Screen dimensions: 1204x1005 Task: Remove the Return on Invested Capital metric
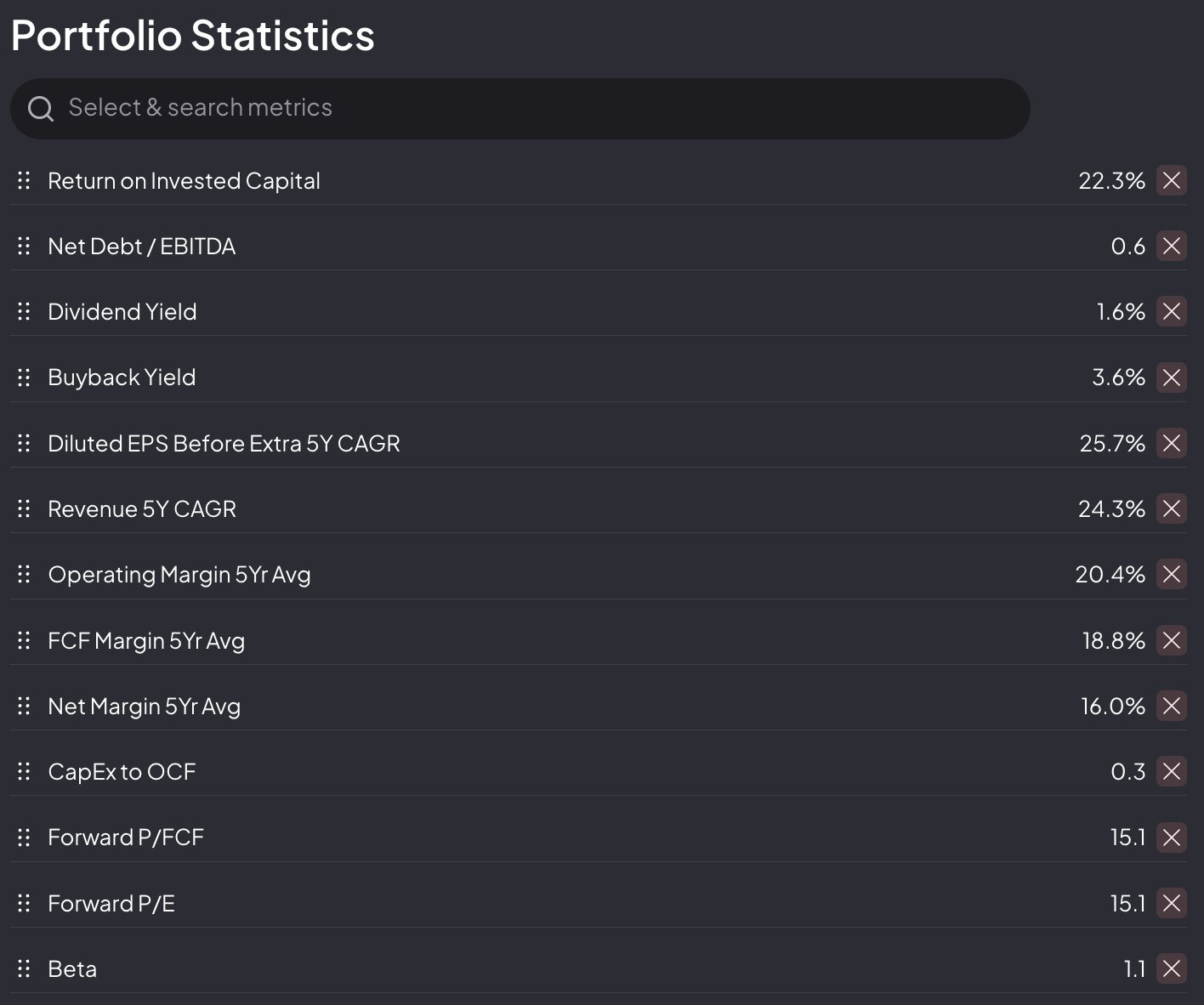(1171, 180)
